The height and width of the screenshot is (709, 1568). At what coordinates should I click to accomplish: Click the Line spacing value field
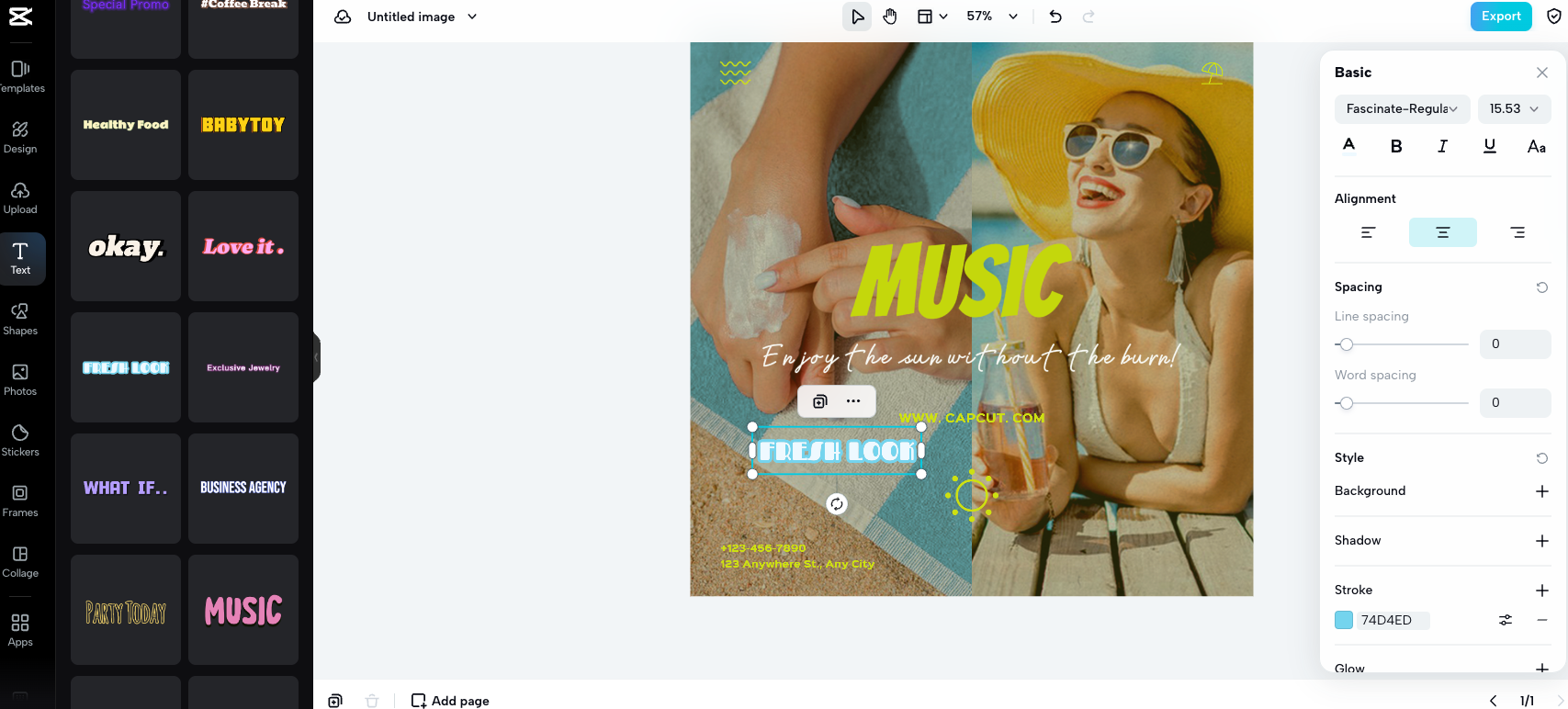coord(1516,344)
